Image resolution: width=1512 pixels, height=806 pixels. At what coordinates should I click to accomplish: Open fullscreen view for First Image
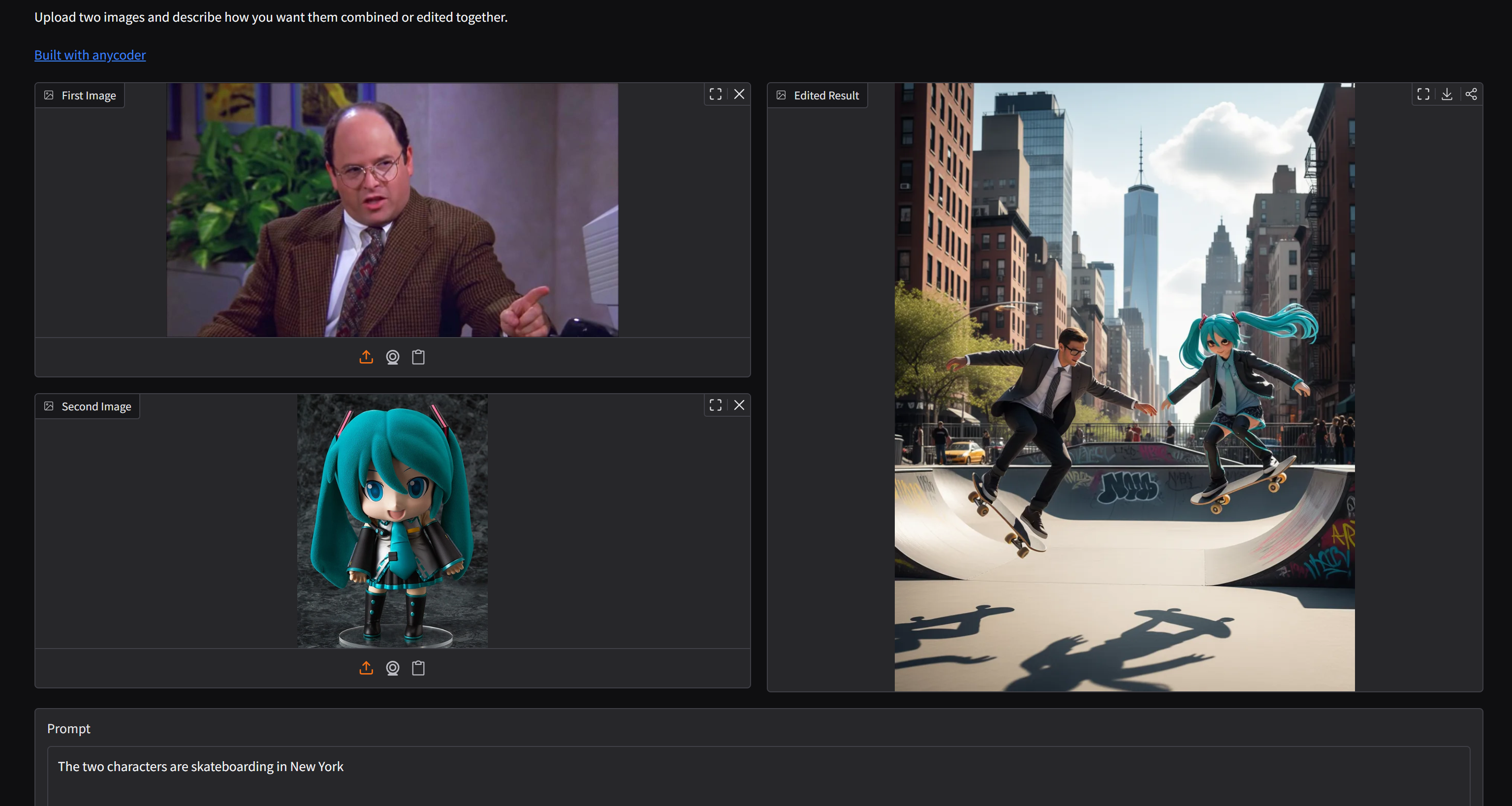pos(715,94)
